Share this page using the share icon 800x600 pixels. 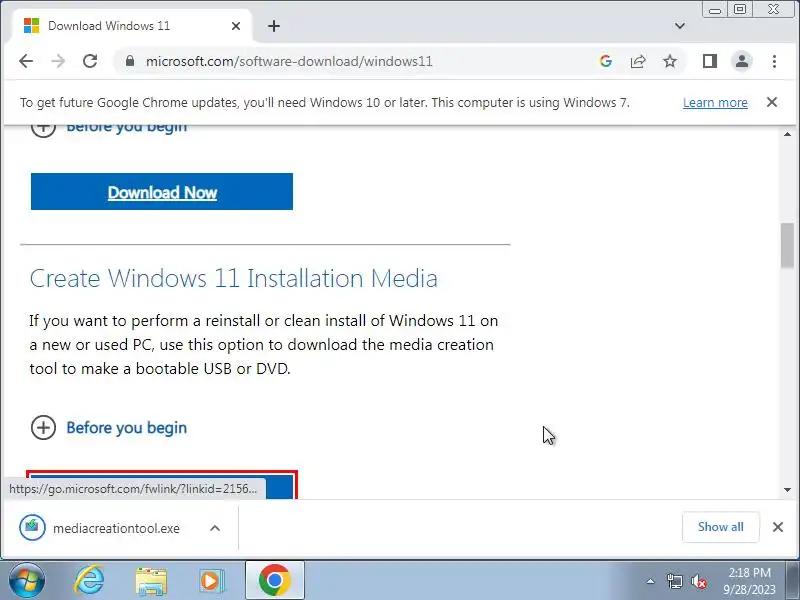point(638,61)
